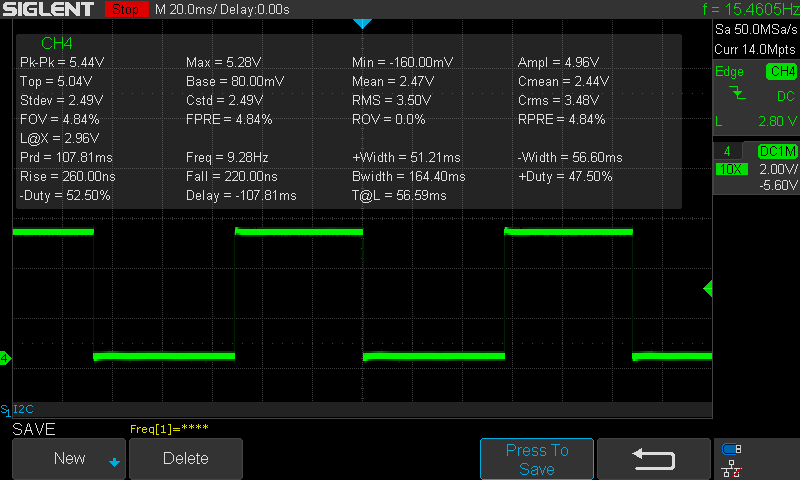Screen dimensions: 800x480
Task: Click the 10X probe attenuation badge
Action: [732, 169]
